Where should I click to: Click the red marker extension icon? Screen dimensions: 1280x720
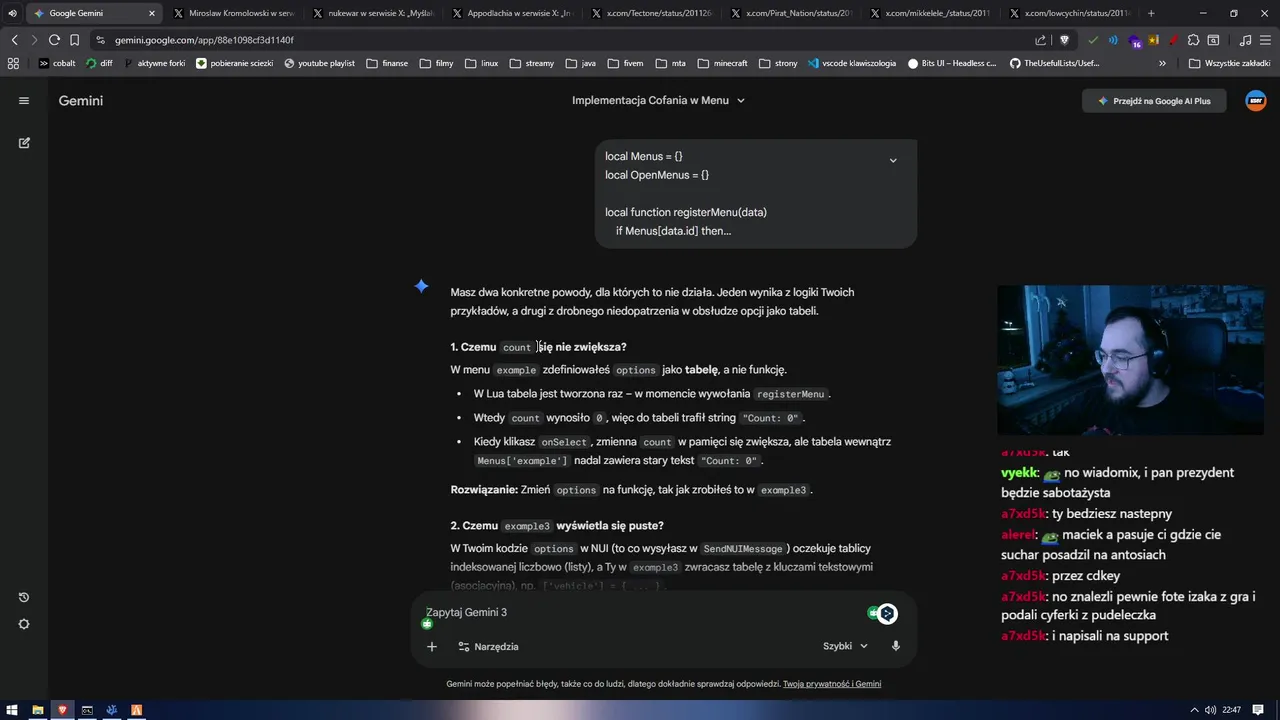tap(1172, 40)
